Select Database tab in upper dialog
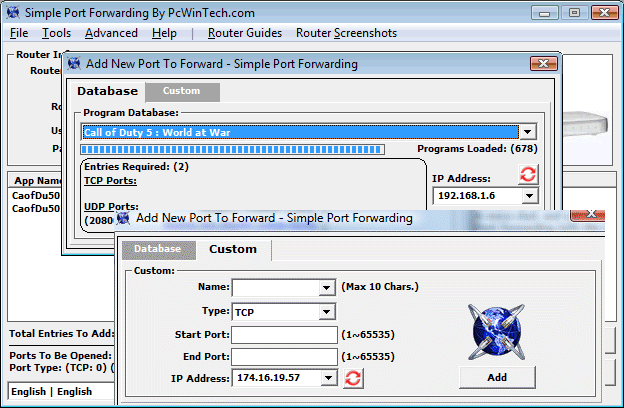 pos(107,91)
